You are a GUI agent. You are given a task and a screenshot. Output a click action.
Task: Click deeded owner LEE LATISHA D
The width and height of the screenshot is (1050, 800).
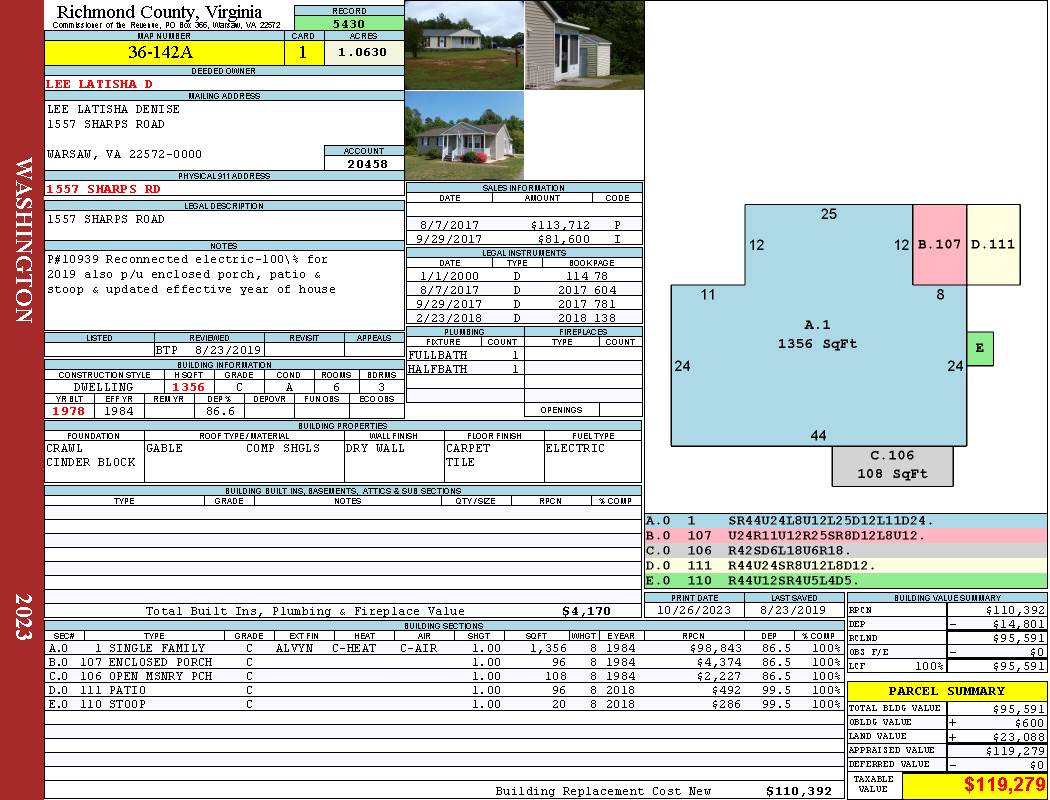click(x=99, y=84)
